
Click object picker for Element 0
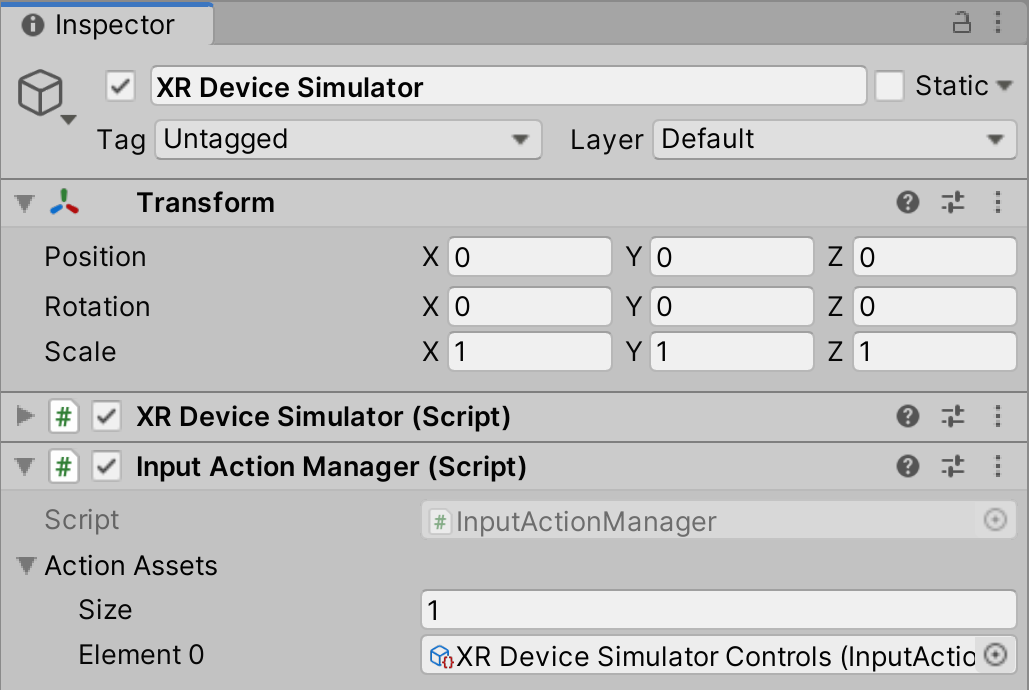tap(995, 655)
